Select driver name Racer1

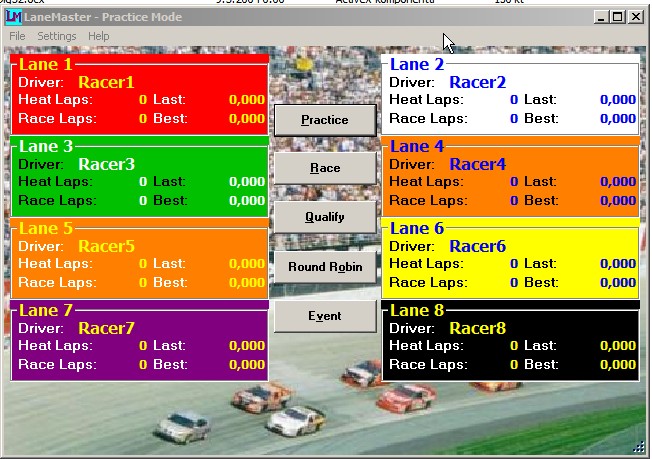tap(106, 82)
